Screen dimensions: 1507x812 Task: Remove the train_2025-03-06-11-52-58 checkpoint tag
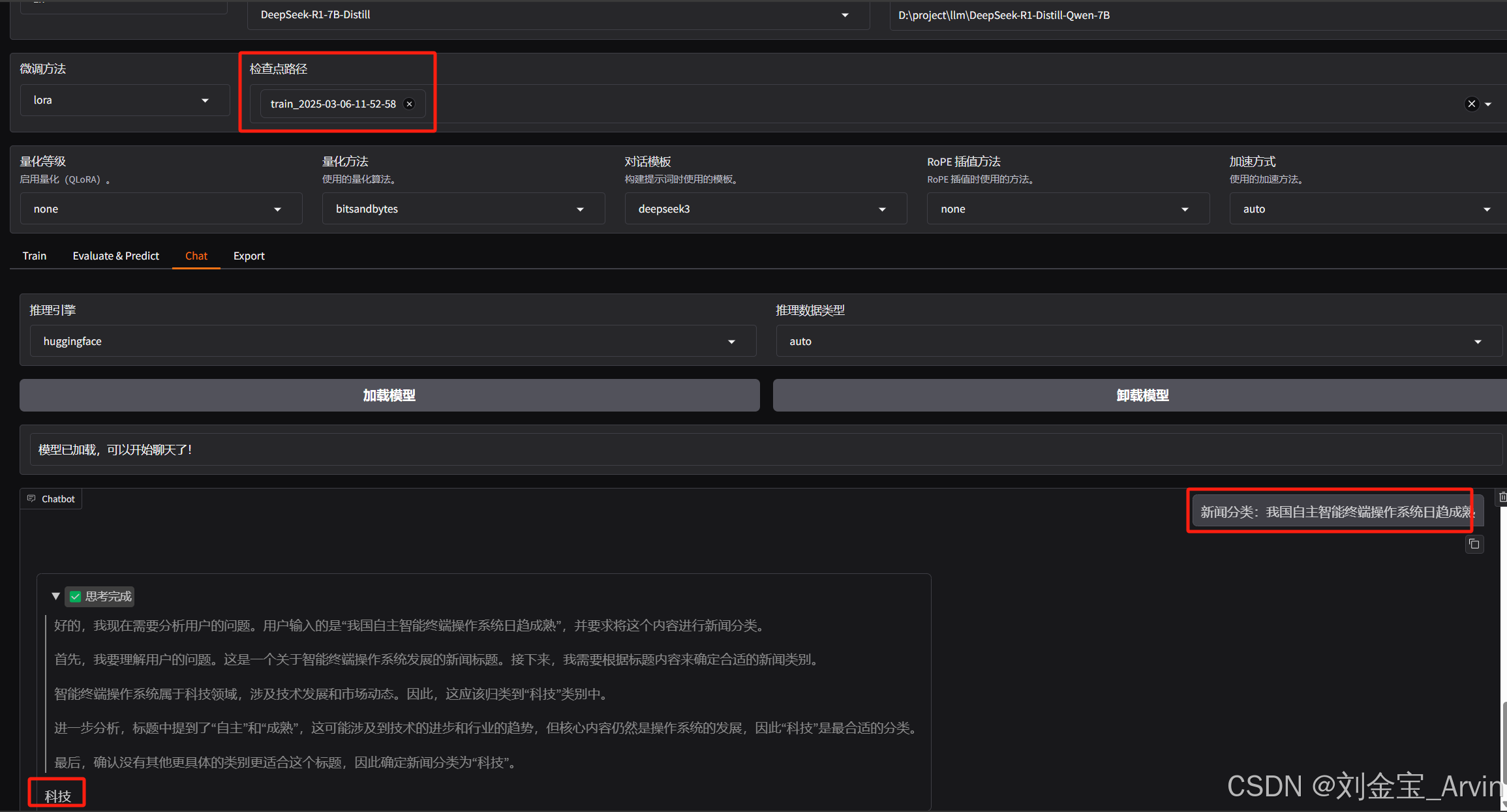(x=409, y=104)
